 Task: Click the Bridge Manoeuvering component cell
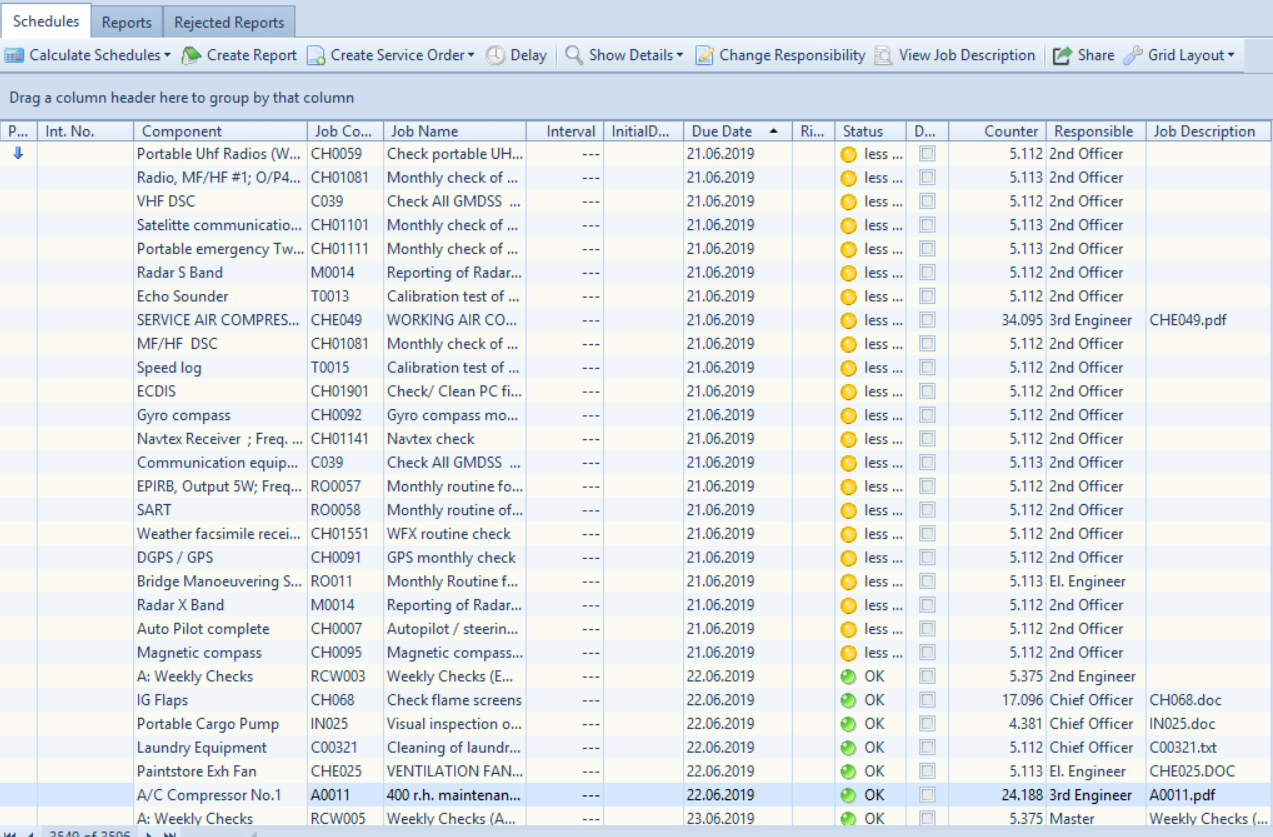click(x=220, y=581)
